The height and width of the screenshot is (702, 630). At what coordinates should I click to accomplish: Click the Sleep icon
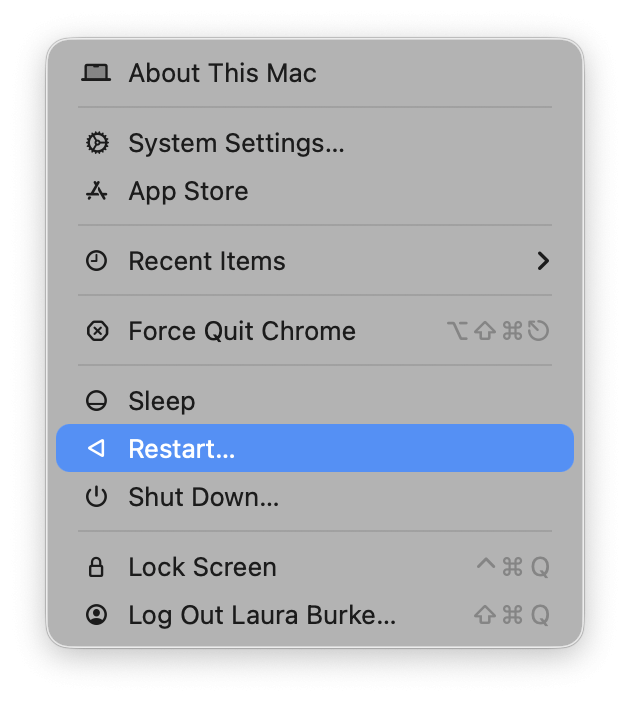pos(96,401)
